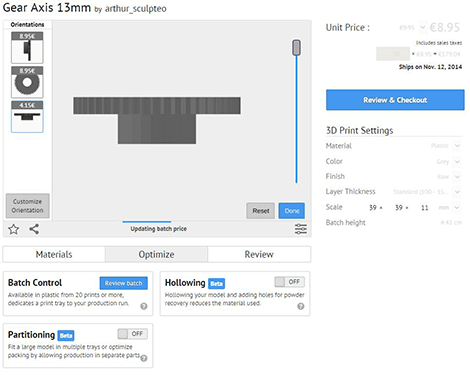This screenshot has width=470, height=385.
Task: Add model to favorites with star icon
Action: [14, 229]
